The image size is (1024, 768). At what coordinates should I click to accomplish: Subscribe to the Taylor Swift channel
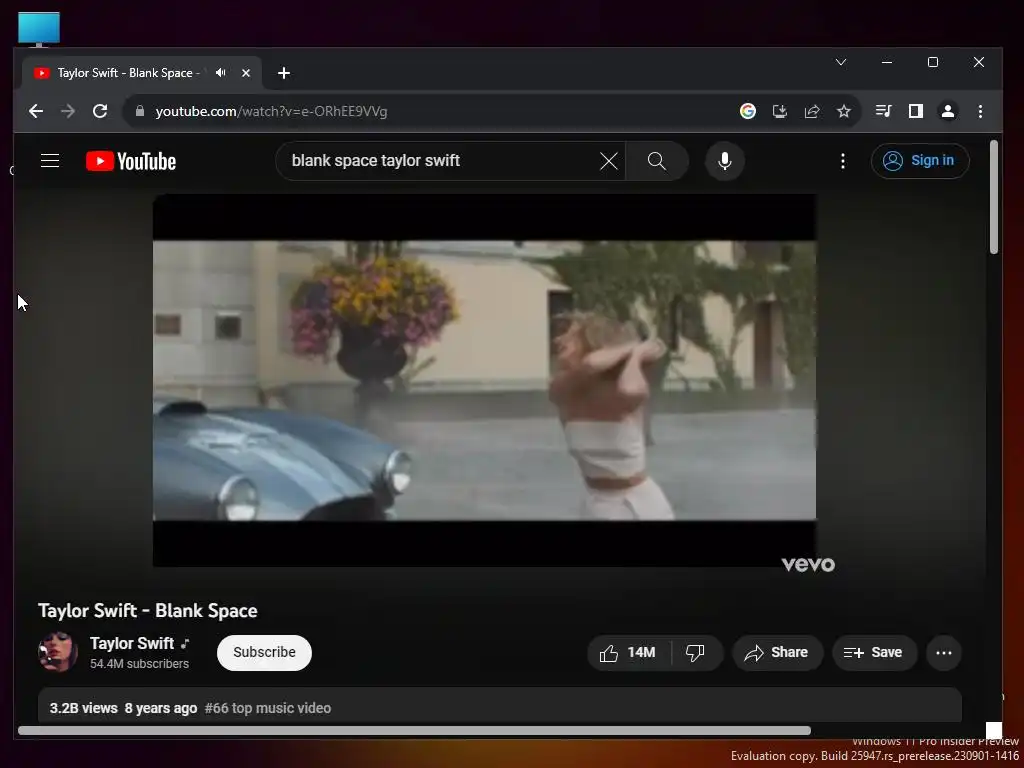click(x=264, y=652)
